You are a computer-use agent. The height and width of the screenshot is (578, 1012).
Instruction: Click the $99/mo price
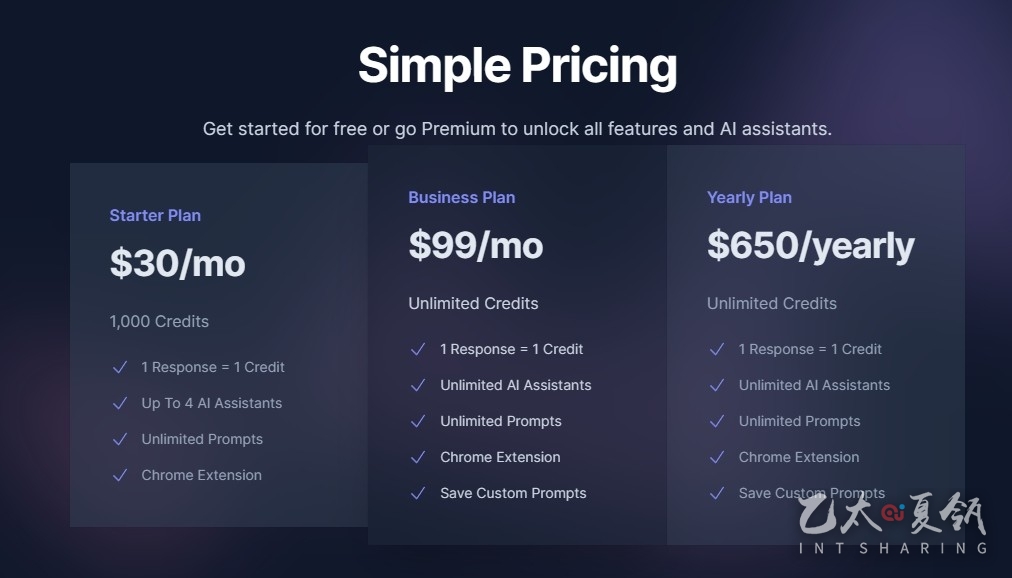click(476, 245)
